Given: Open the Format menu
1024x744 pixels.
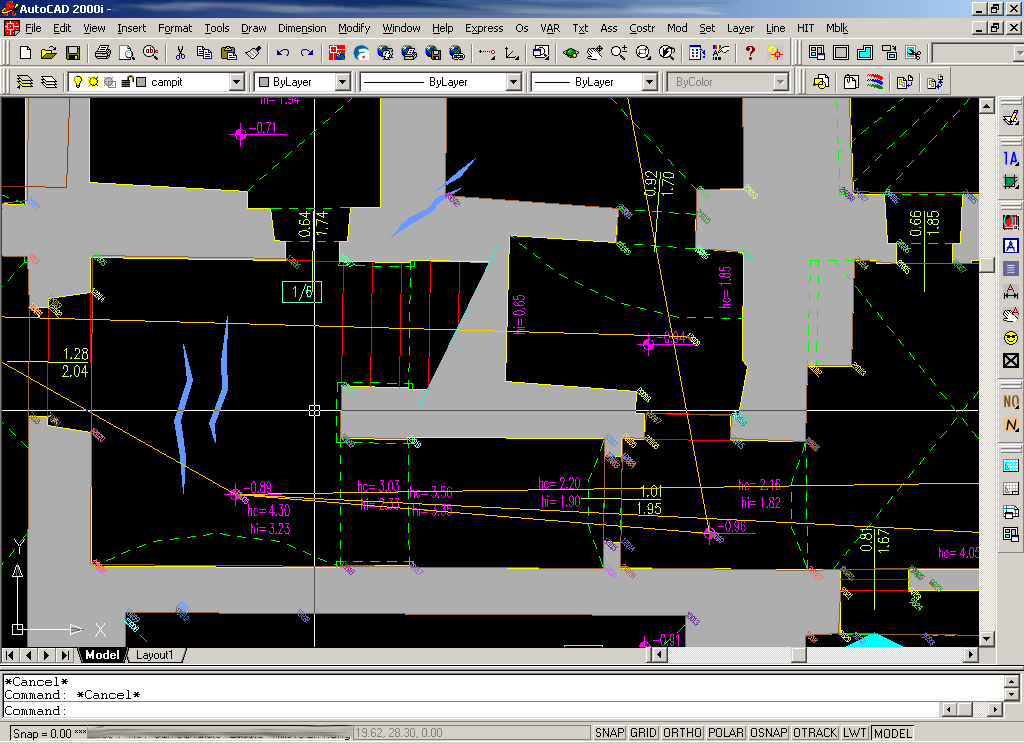Looking at the screenshot, I should tap(175, 28).
